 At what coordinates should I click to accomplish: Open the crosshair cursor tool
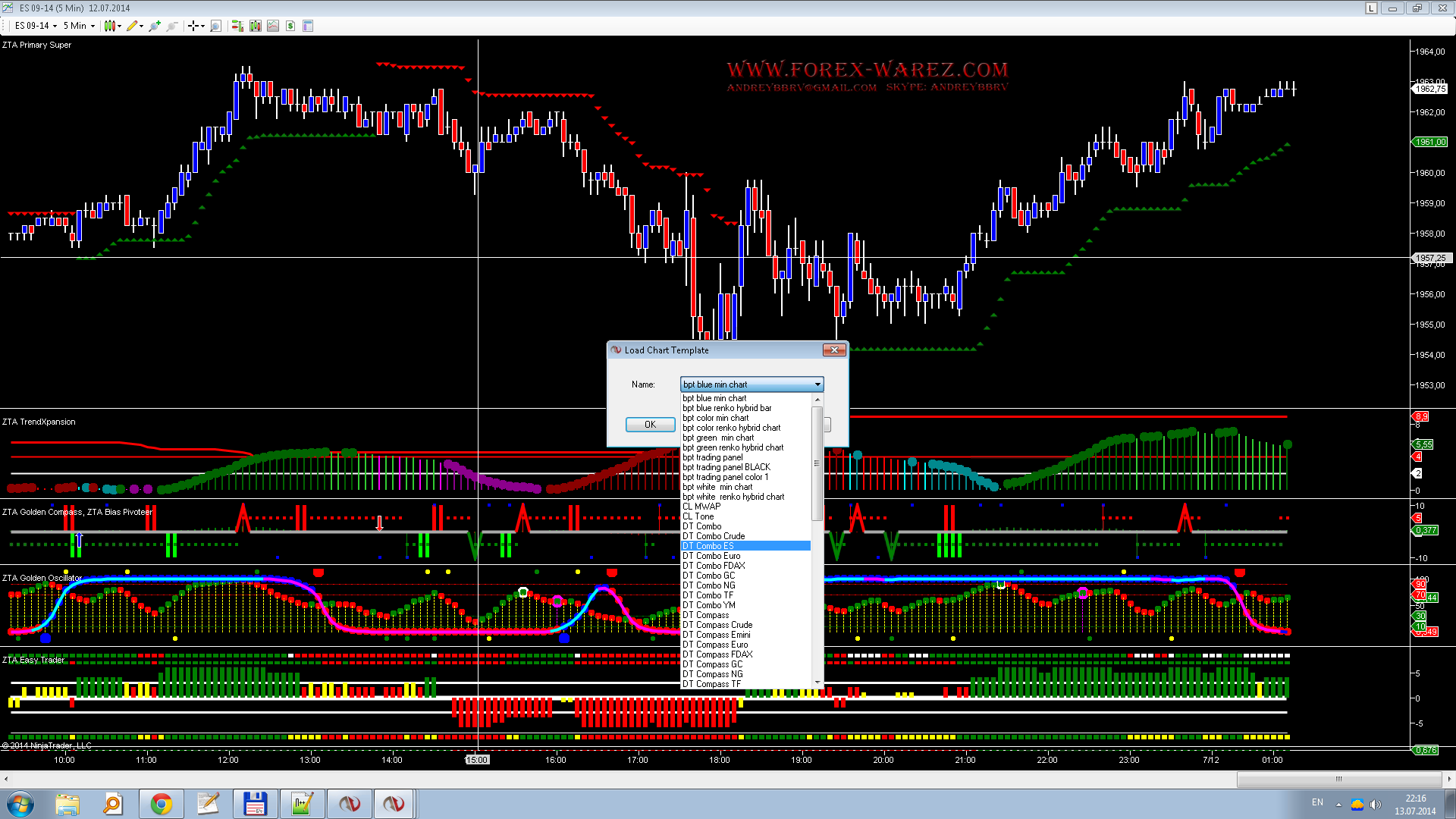pos(194,26)
